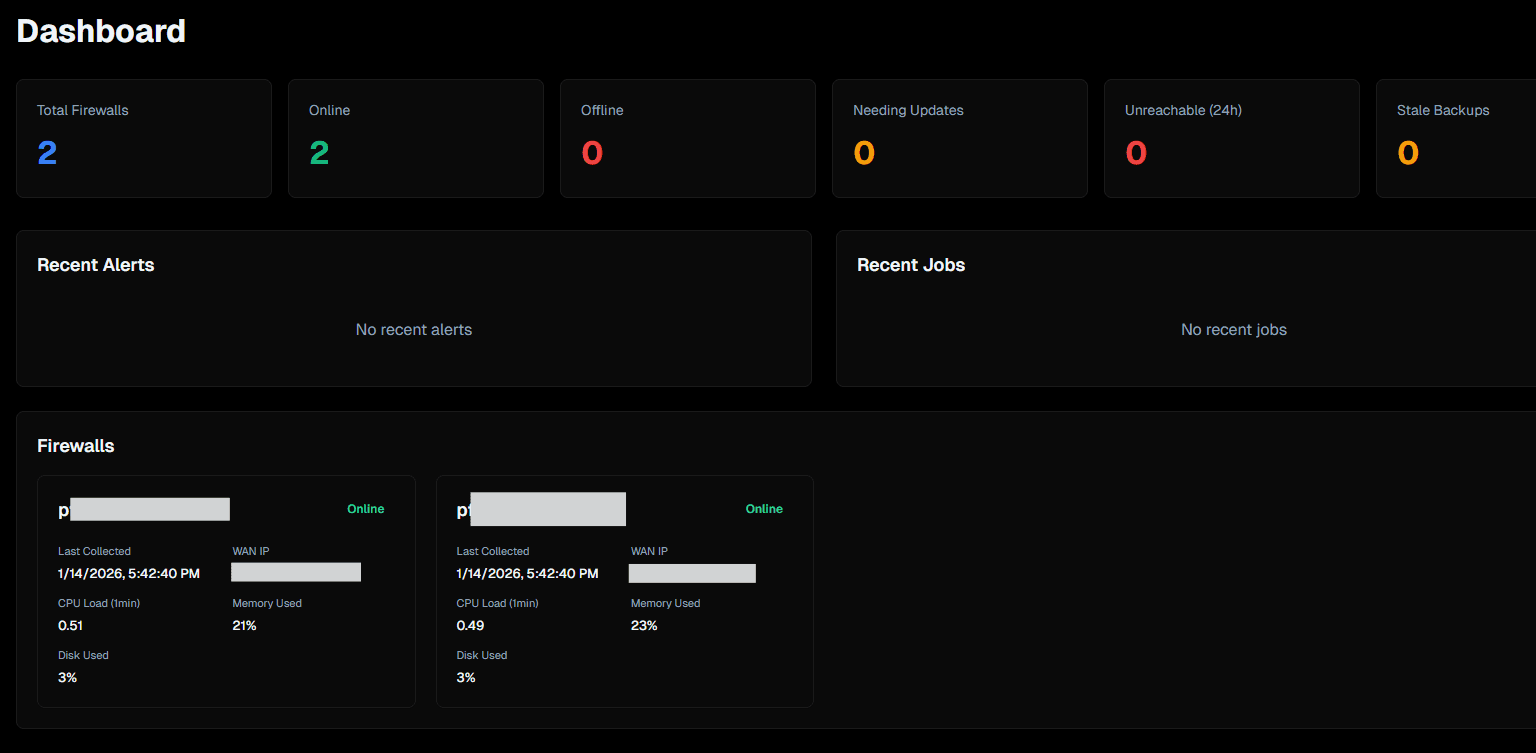Click the second firewall's WAN IP field
The image size is (1536, 753).
click(x=692, y=572)
